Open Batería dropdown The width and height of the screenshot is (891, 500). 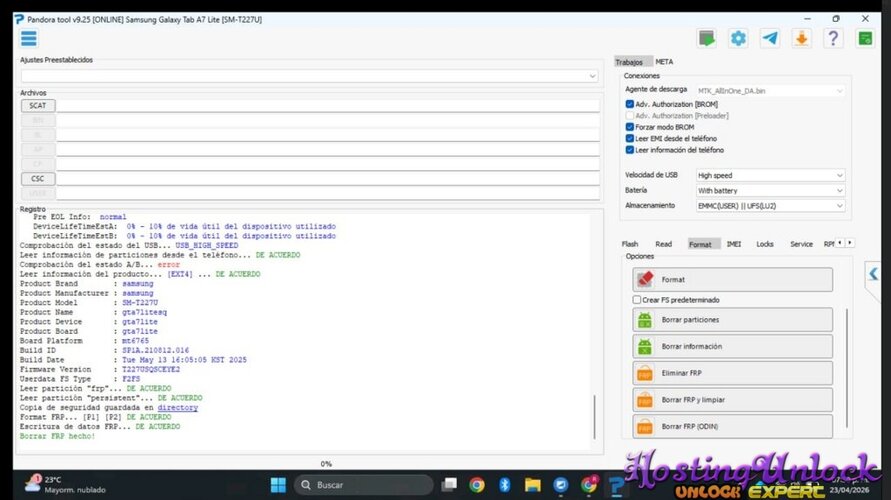770,191
